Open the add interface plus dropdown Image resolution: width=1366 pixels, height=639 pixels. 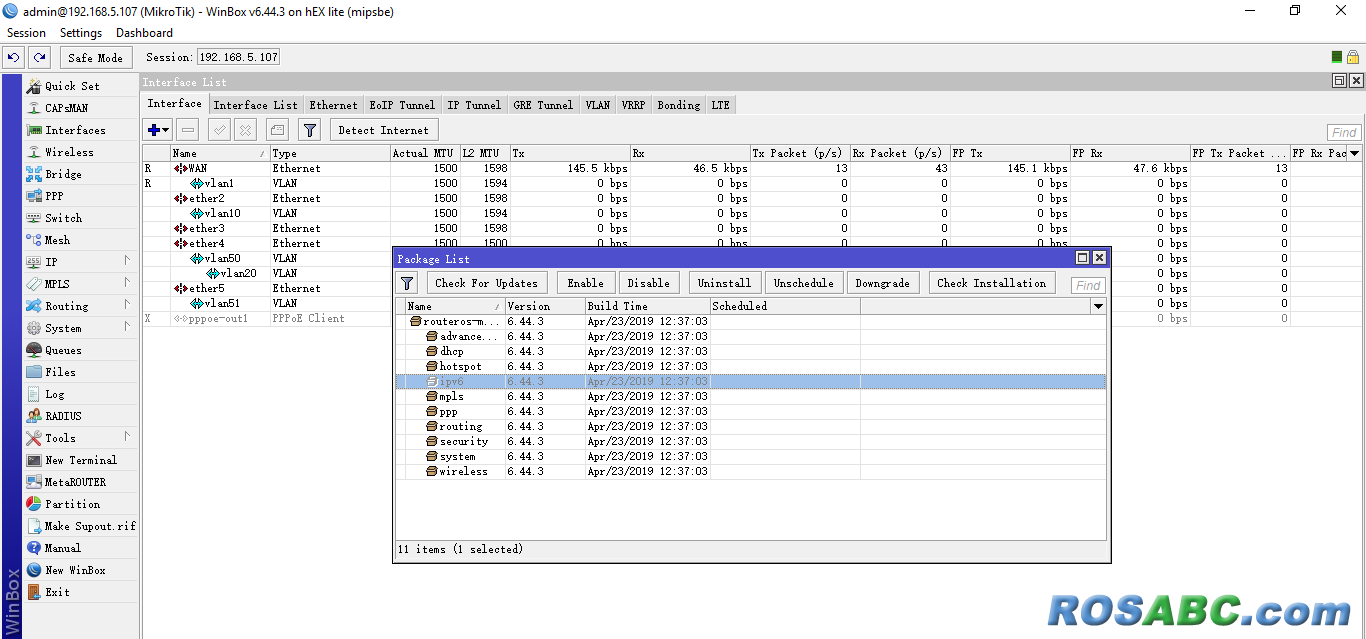tap(158, 130)
